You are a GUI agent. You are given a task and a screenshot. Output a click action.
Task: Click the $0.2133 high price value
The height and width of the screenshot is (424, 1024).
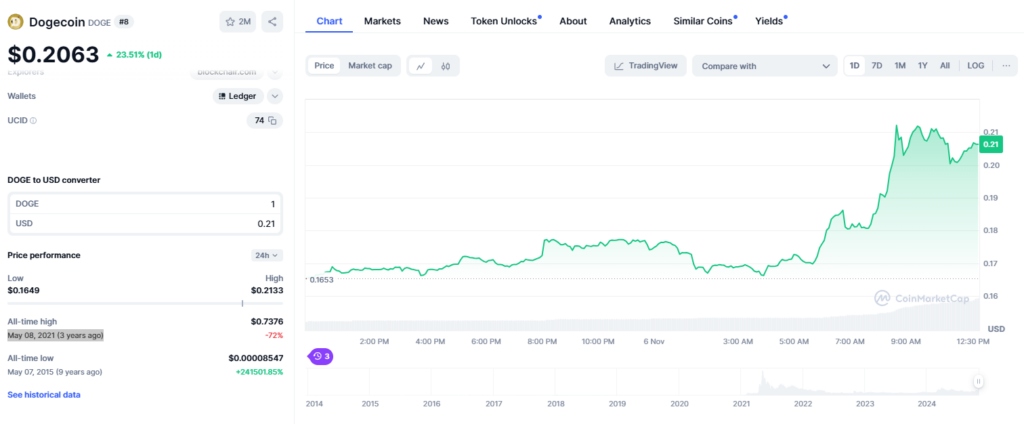coord(267,290)
